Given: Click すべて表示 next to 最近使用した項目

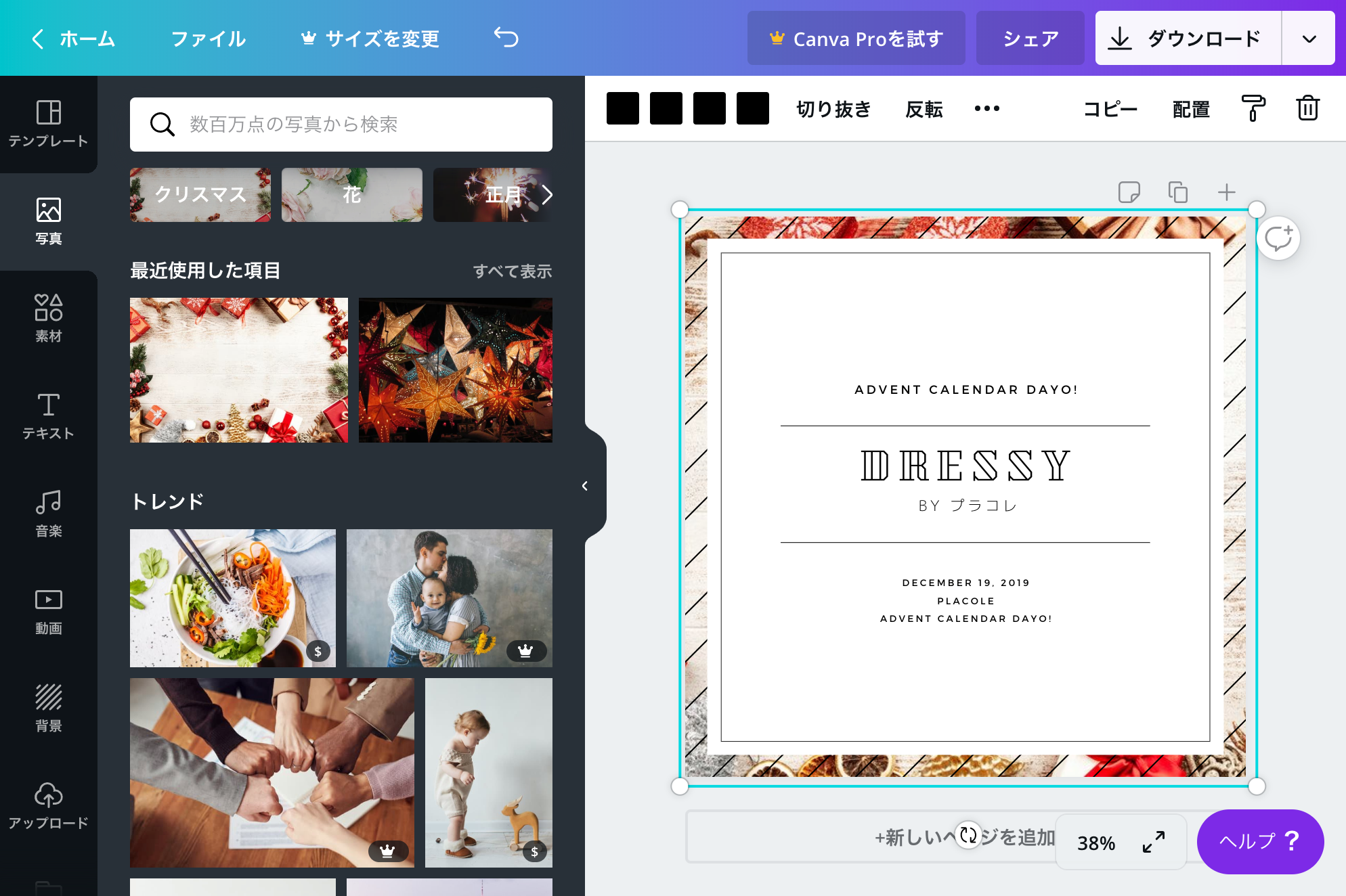Looking at the screenshot, I should click(x=513, y=271).
